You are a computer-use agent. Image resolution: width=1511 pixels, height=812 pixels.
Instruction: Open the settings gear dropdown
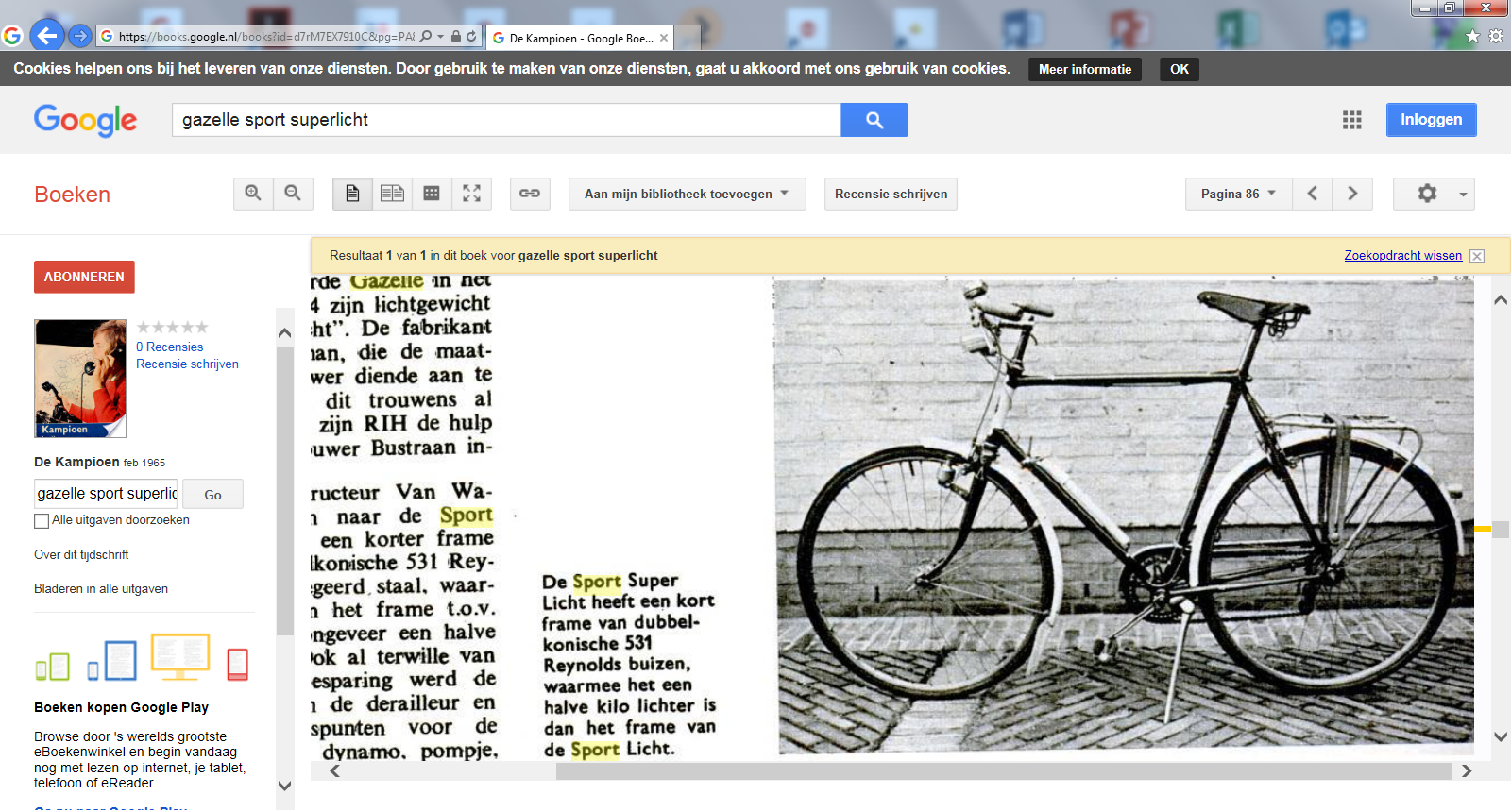[x=1434, y=194]
